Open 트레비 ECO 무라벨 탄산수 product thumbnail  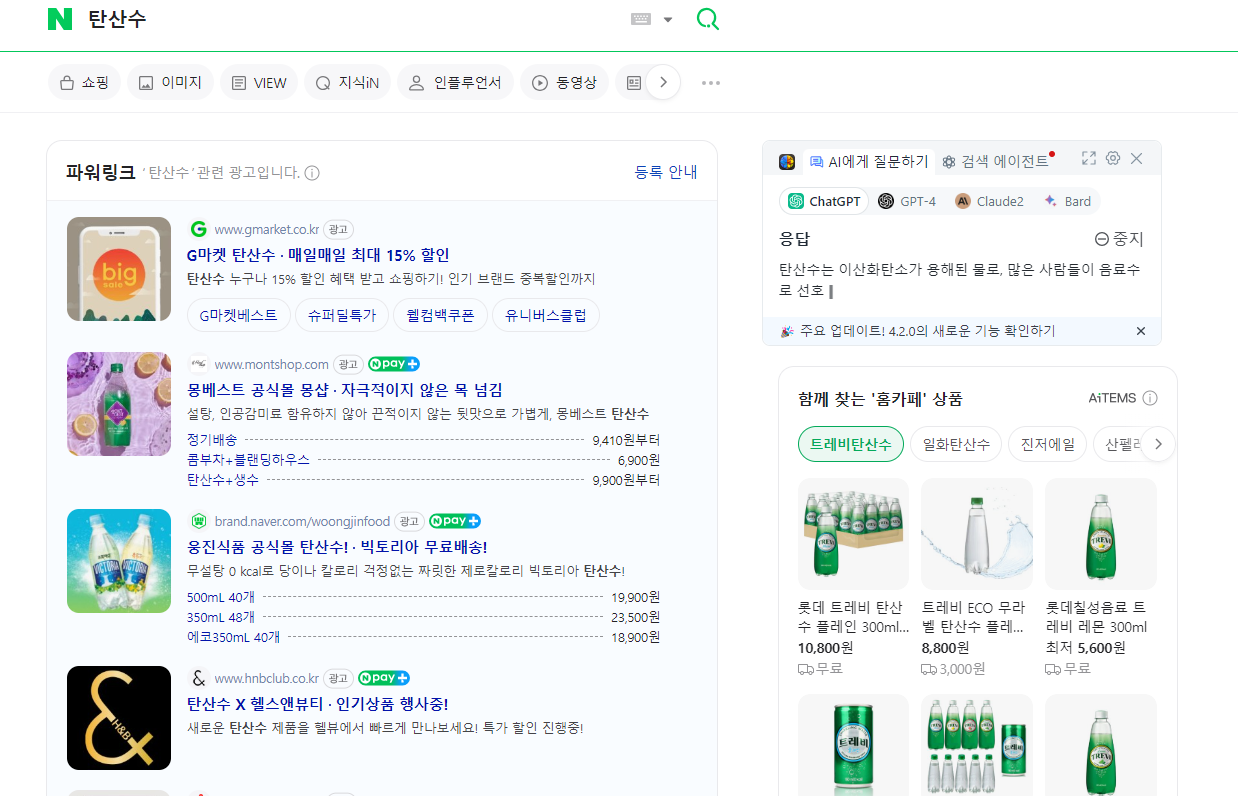tap(977, 534)
